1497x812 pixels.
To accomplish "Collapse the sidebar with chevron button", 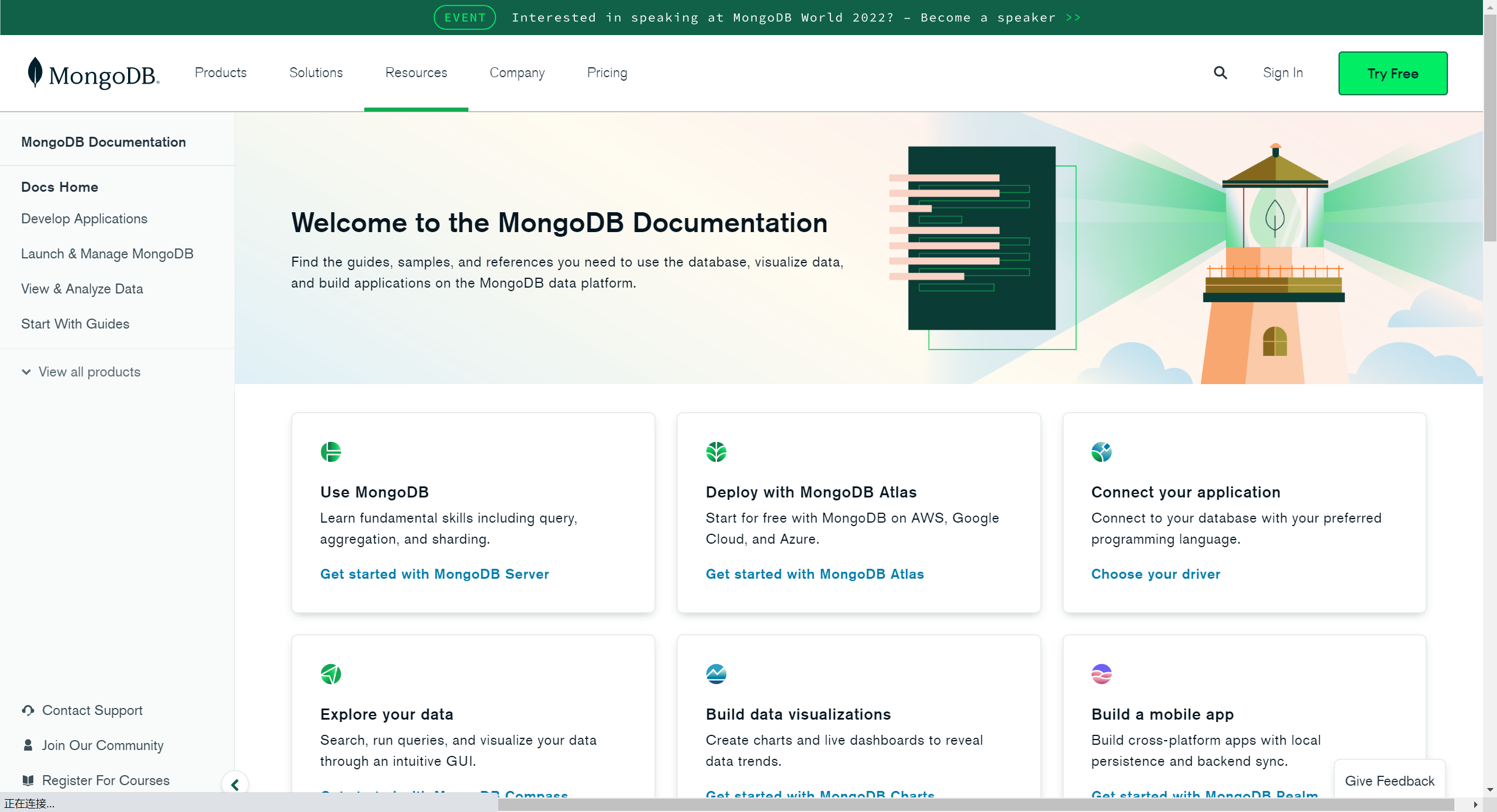I will point(235,785).
